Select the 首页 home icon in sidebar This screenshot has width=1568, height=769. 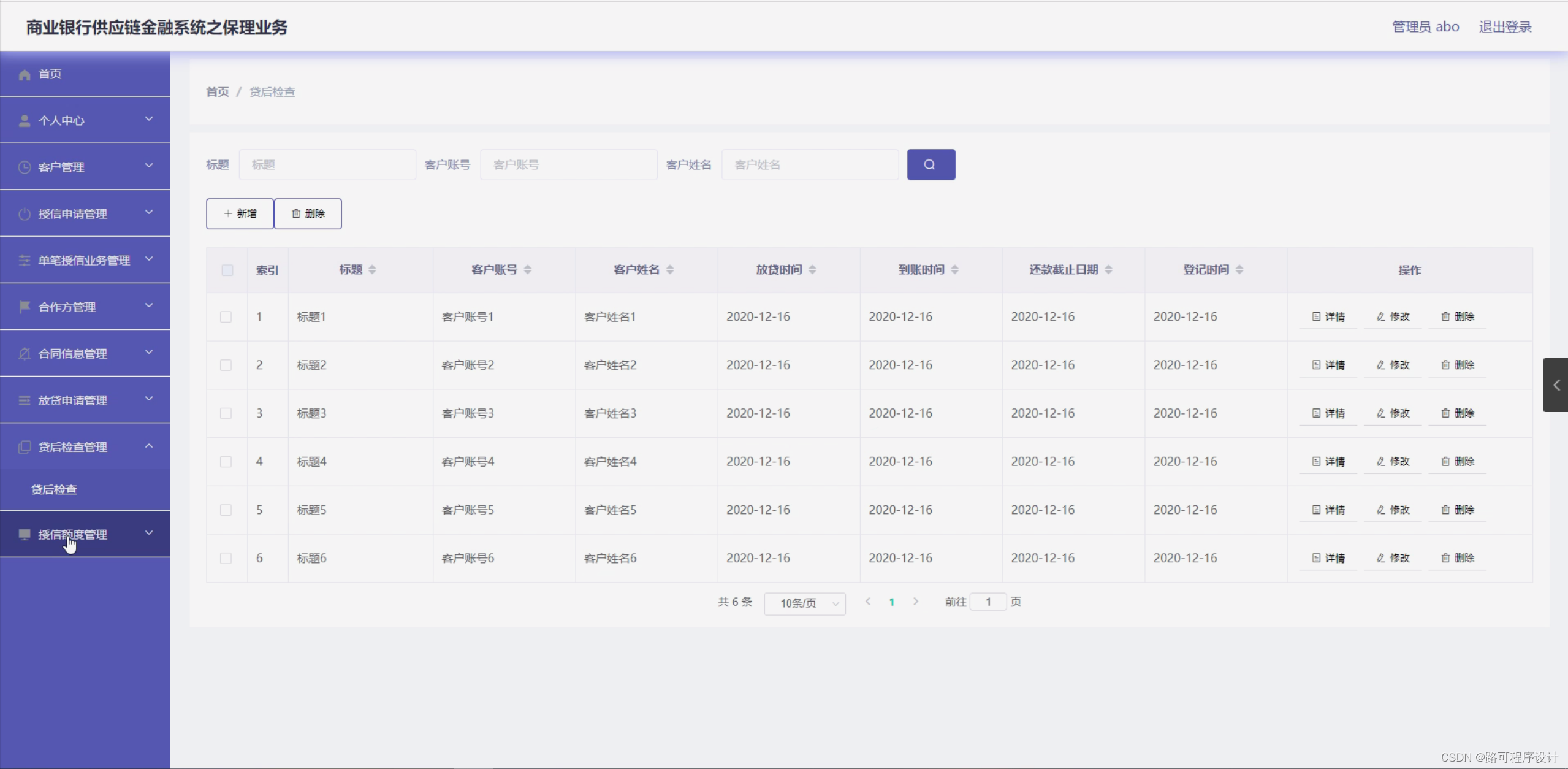[25, 74]
